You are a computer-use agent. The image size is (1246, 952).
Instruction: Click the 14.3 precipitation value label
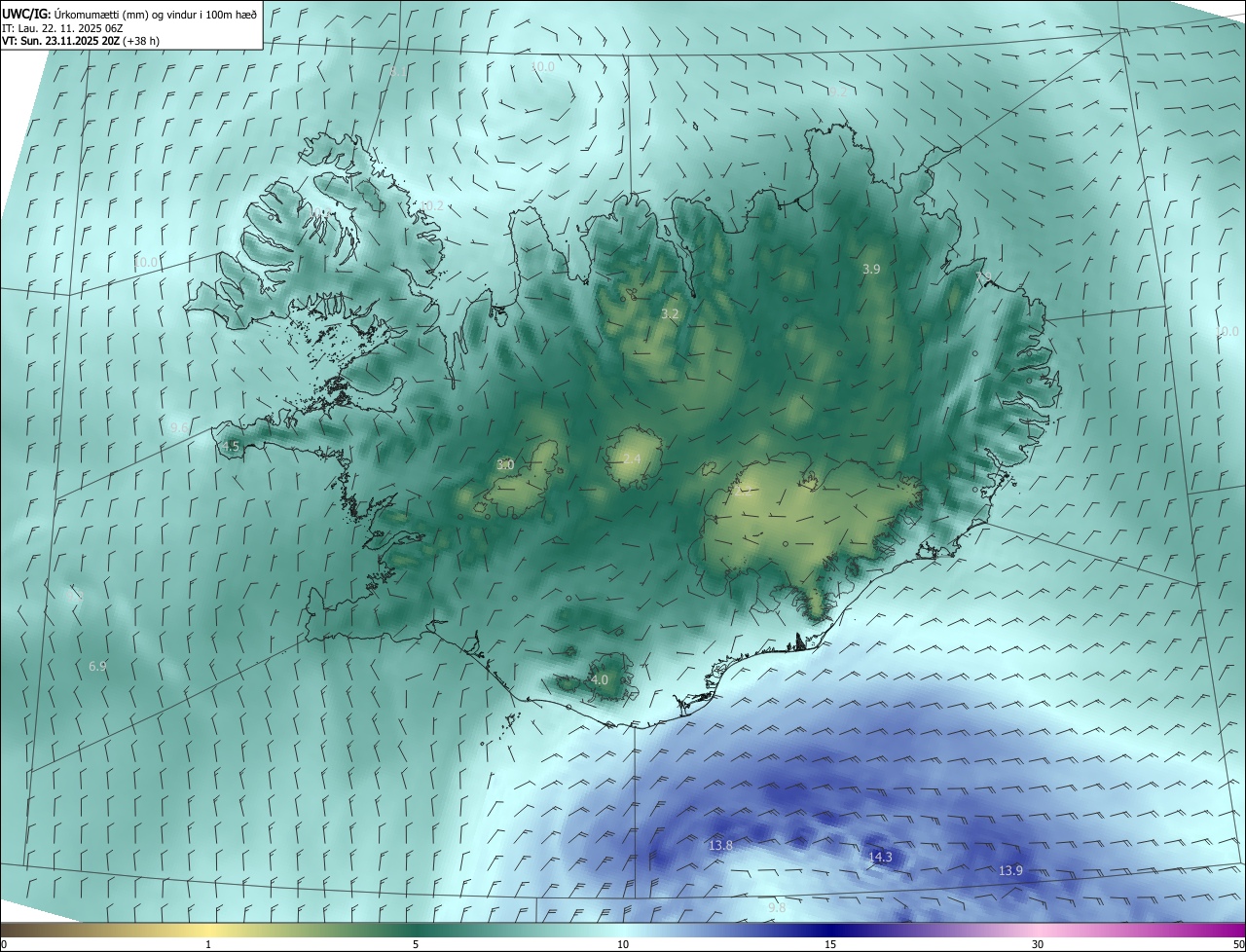click(x=880, y=857)
